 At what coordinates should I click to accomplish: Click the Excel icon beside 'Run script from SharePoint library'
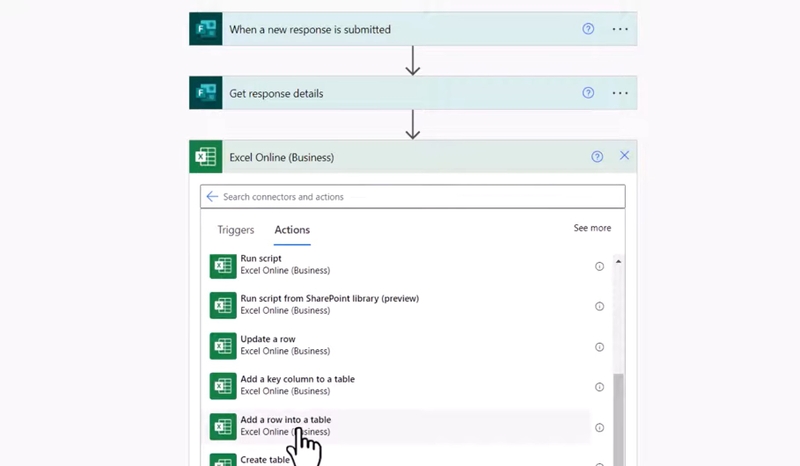(x=223, y=305)
